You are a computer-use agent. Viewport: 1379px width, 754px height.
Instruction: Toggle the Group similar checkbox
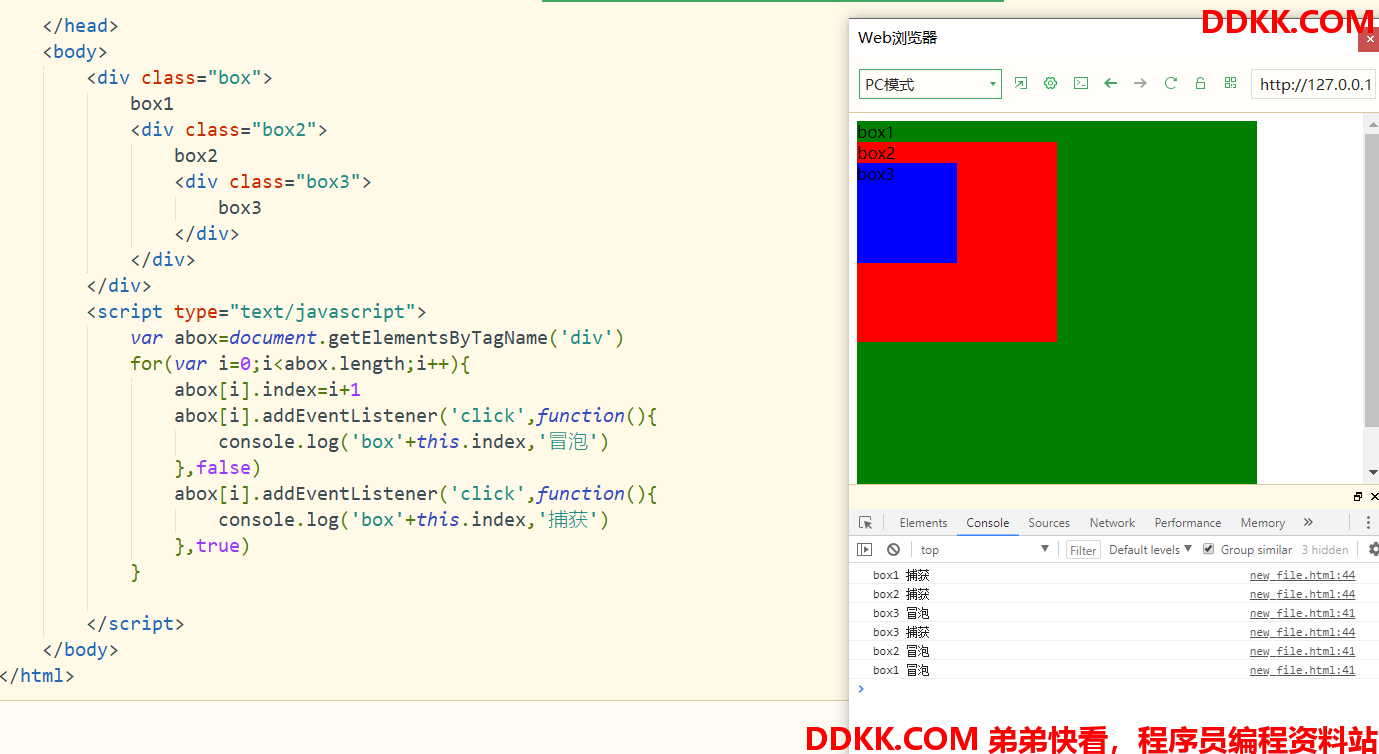point(1208,549)
